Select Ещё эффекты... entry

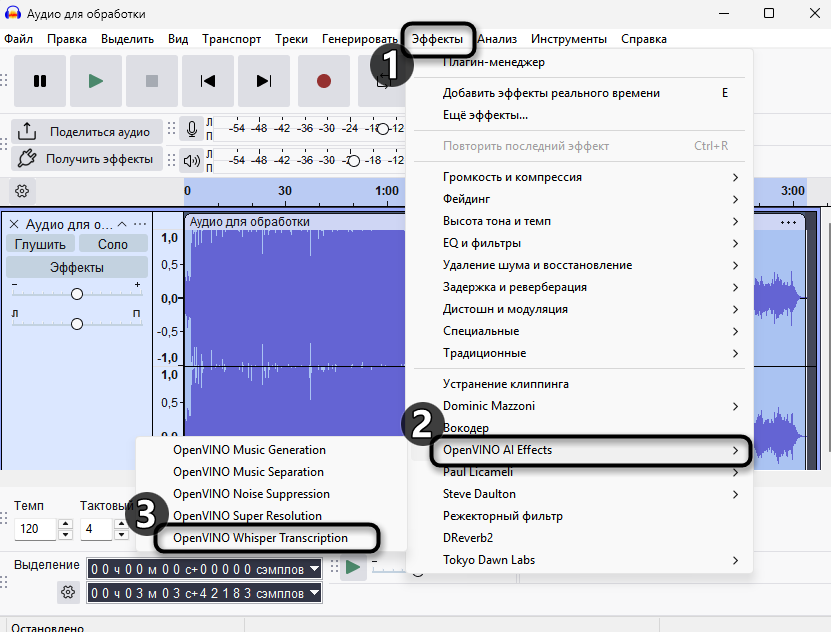pos(579,115)
